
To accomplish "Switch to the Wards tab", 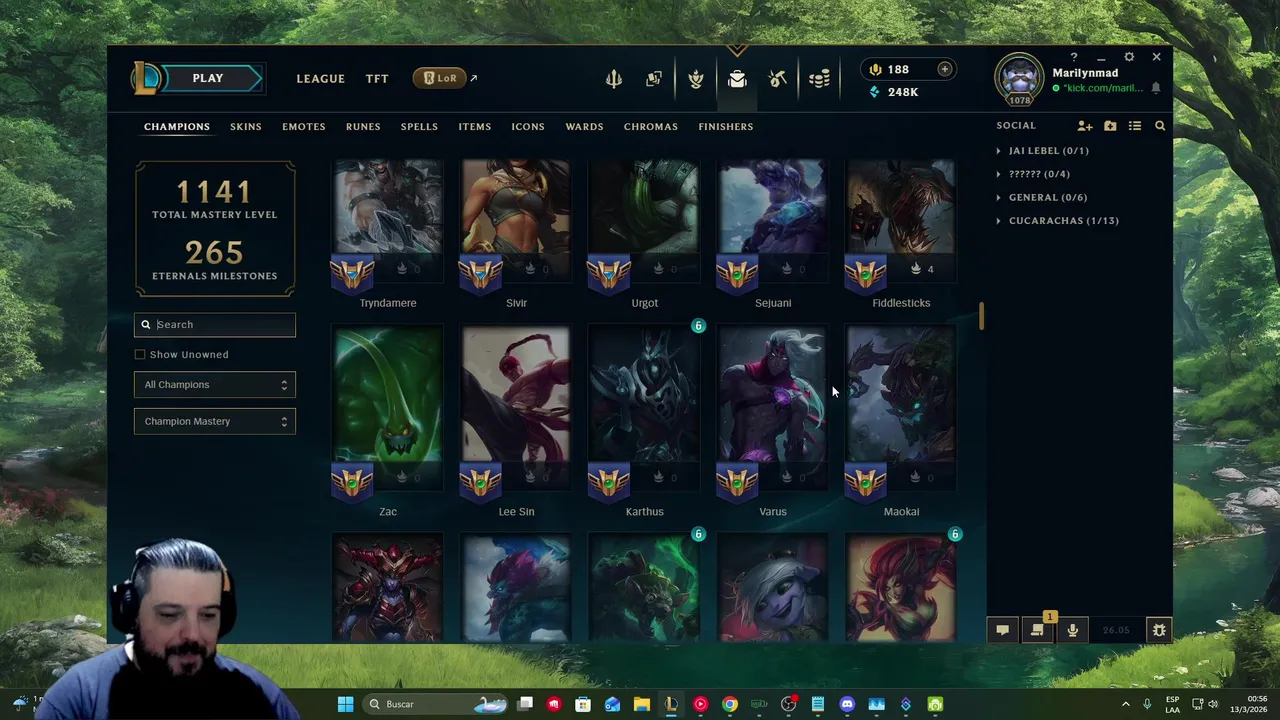I will point(584,127).
